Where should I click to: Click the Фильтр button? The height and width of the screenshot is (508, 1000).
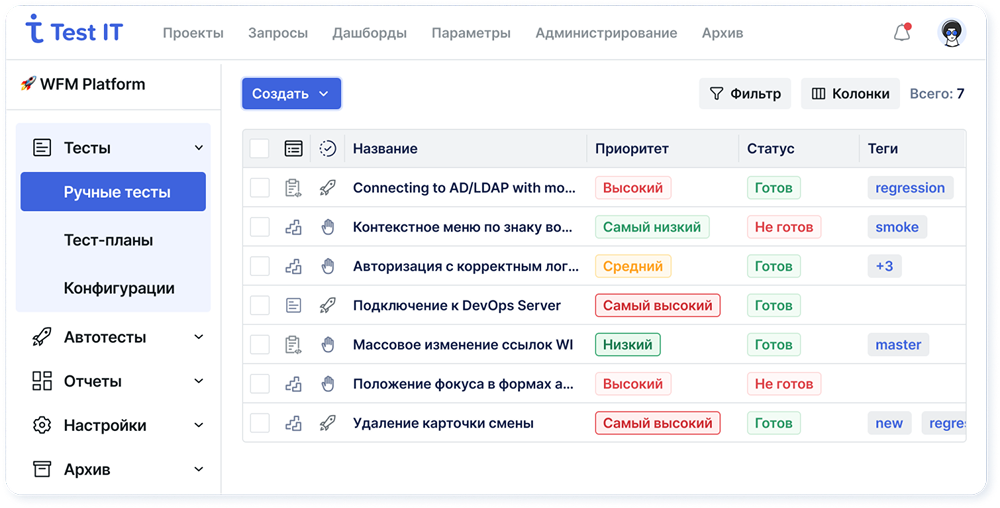[745, 94]
